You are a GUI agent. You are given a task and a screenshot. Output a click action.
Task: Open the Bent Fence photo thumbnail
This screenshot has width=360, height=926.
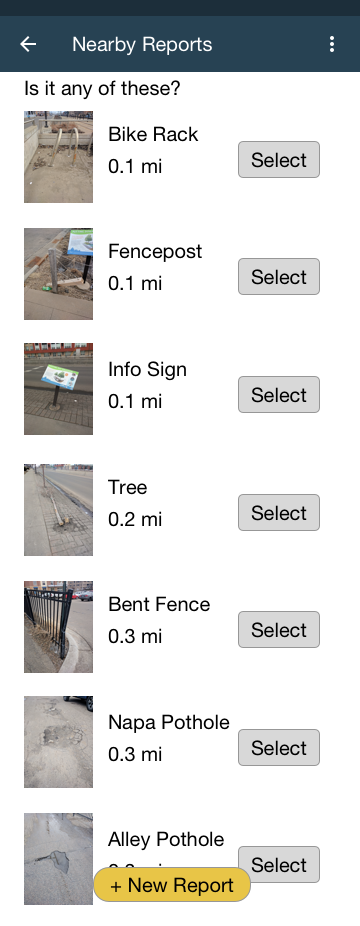(58, 627)
